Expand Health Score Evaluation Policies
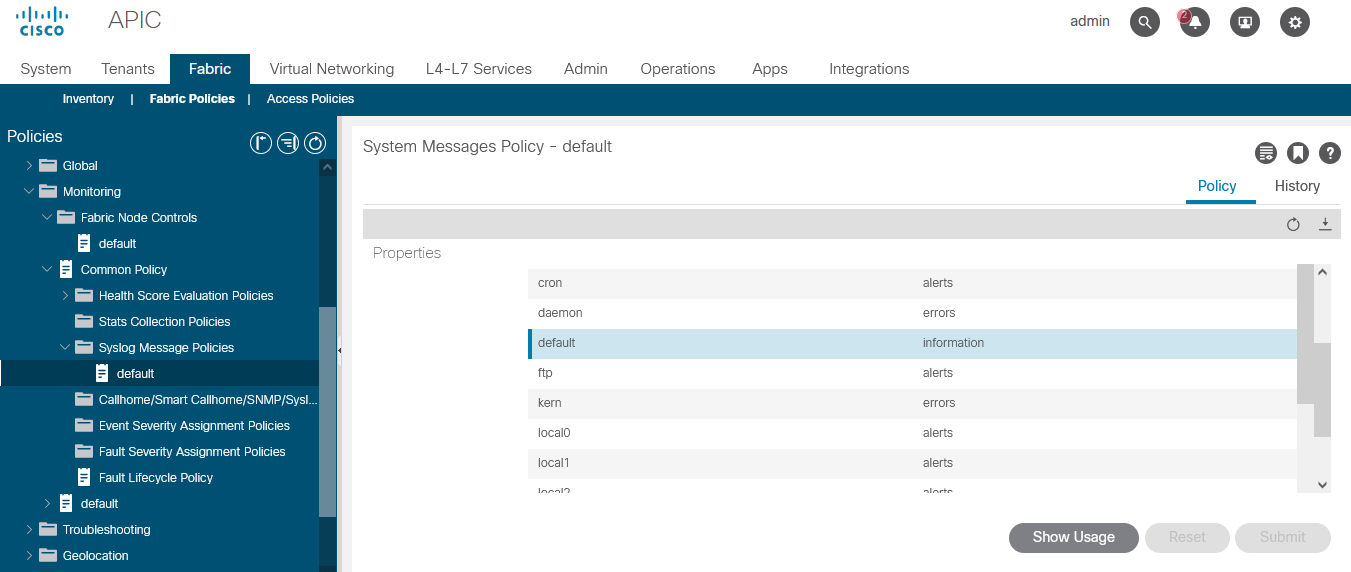1351x572 pixels. [x=65, y=296]
